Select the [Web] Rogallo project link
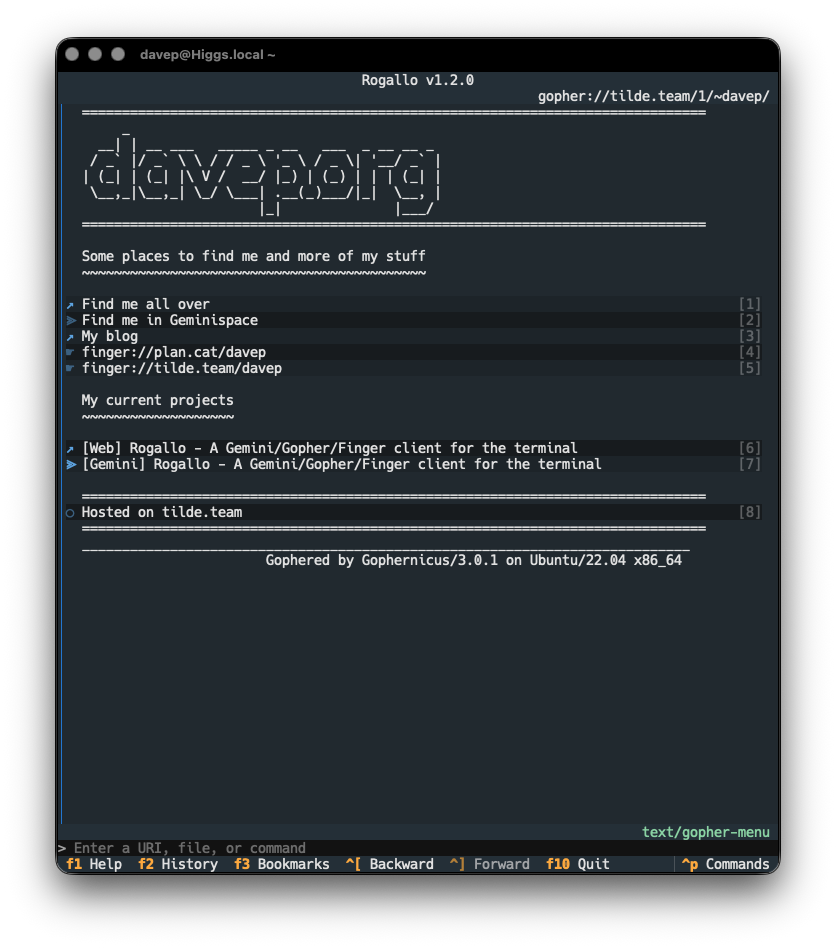Screen dimensions: 836x948 click(329, 448)
